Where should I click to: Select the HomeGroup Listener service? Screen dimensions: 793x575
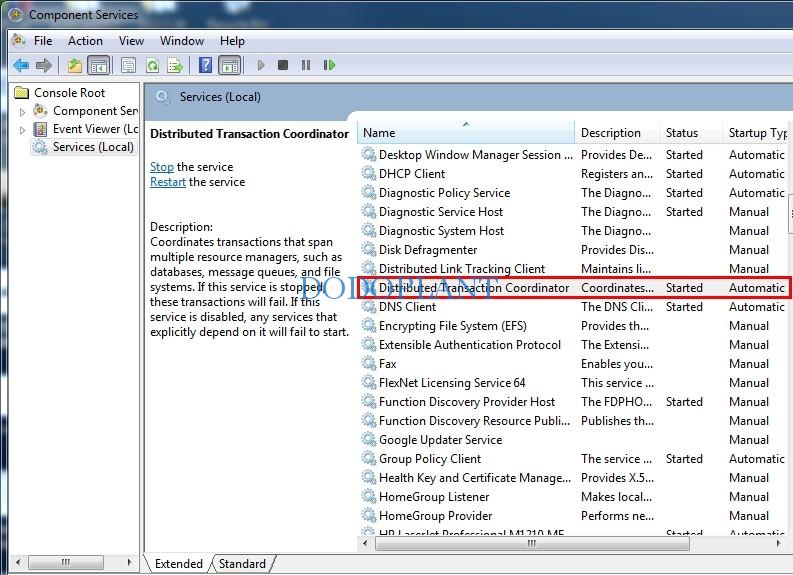click(574, 497)
